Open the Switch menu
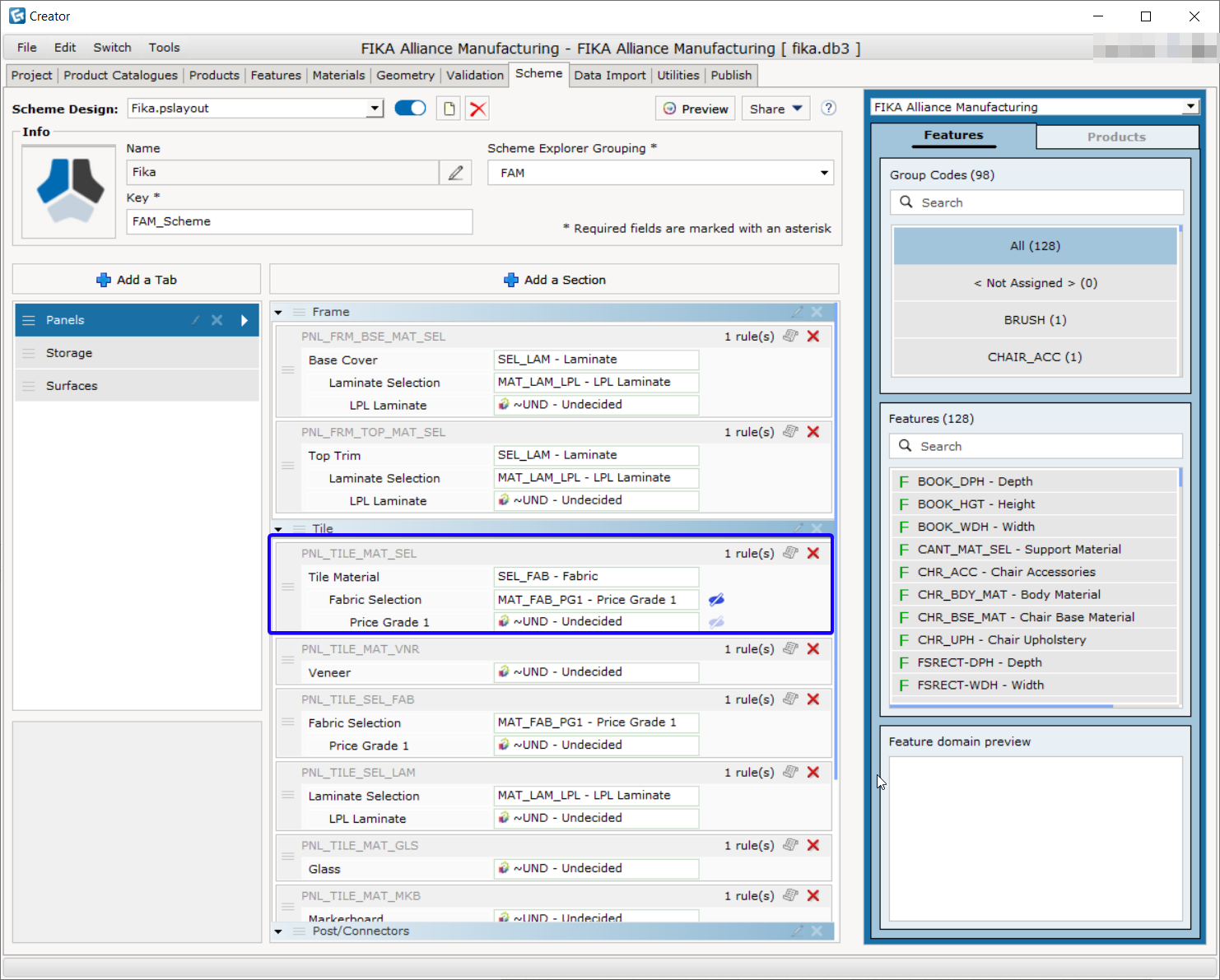1220x980 pixels. point(112,48)
